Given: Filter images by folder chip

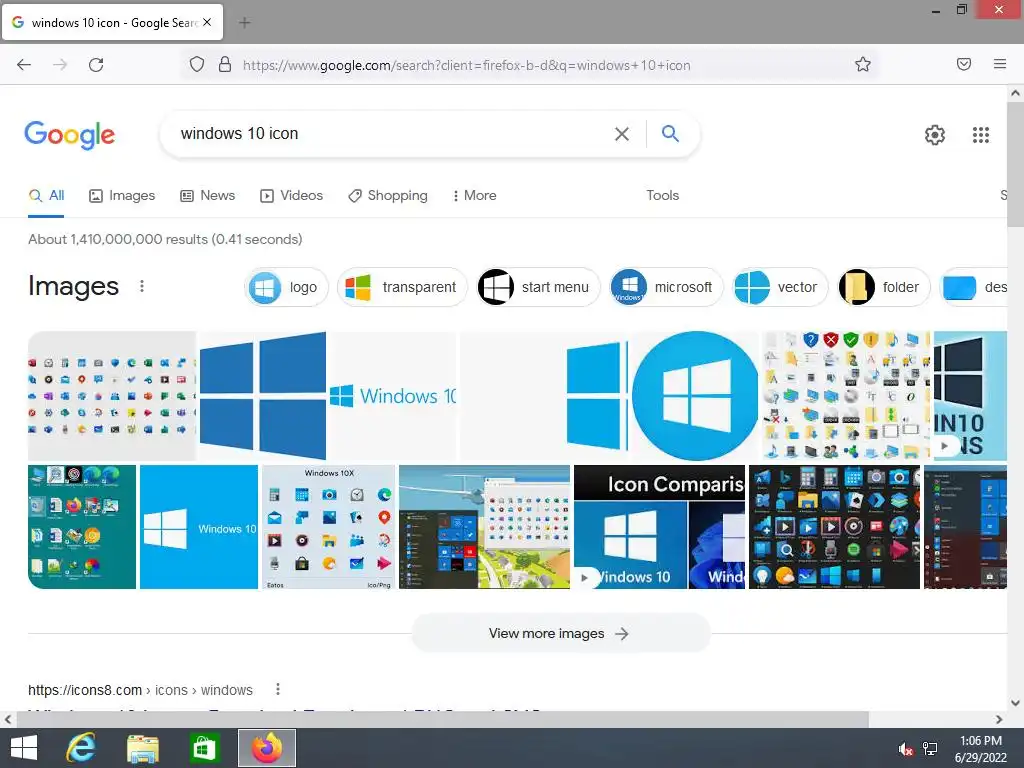Looking at the screenshot, I should click(x=884, y=287).
